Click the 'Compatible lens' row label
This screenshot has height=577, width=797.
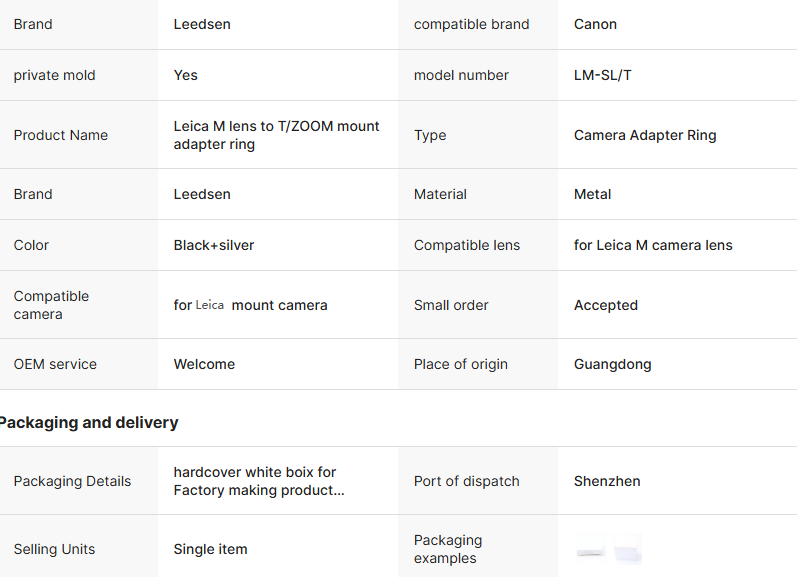click(x=467, y=245)
